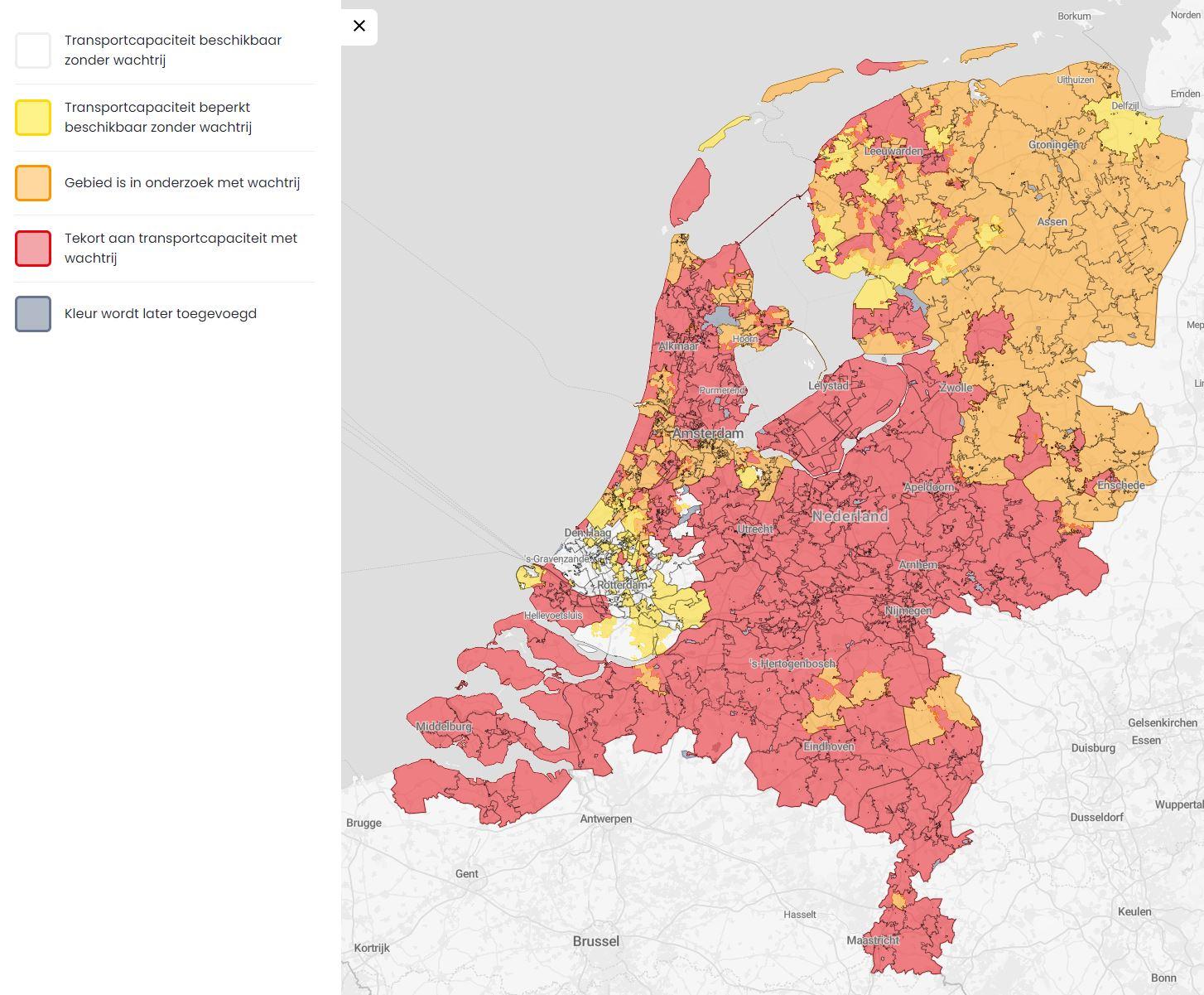The width and height of the screenshot is (1204, 995).
Task: Click the grey swatch labeled 'Kleur wordt later toegevoegd'
Action: 32,314
